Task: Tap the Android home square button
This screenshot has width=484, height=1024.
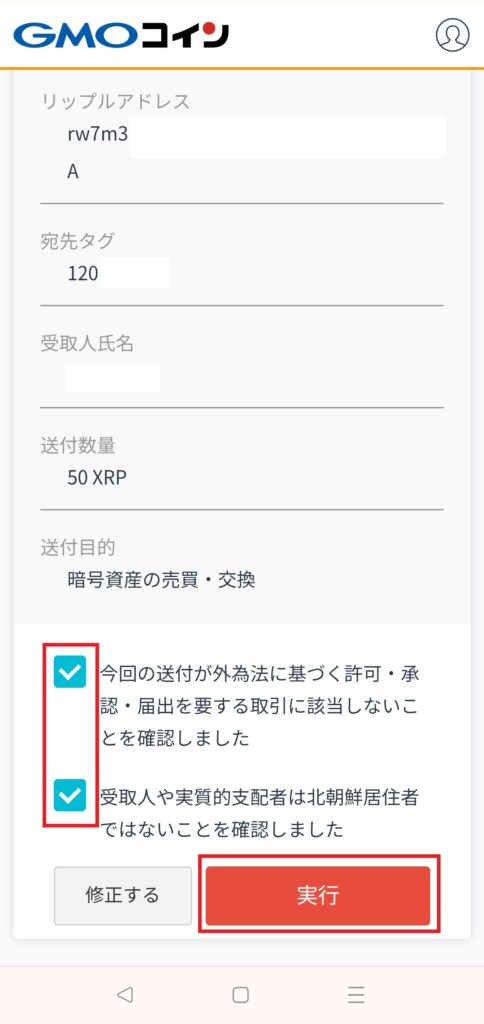Action: click(240, 994)
